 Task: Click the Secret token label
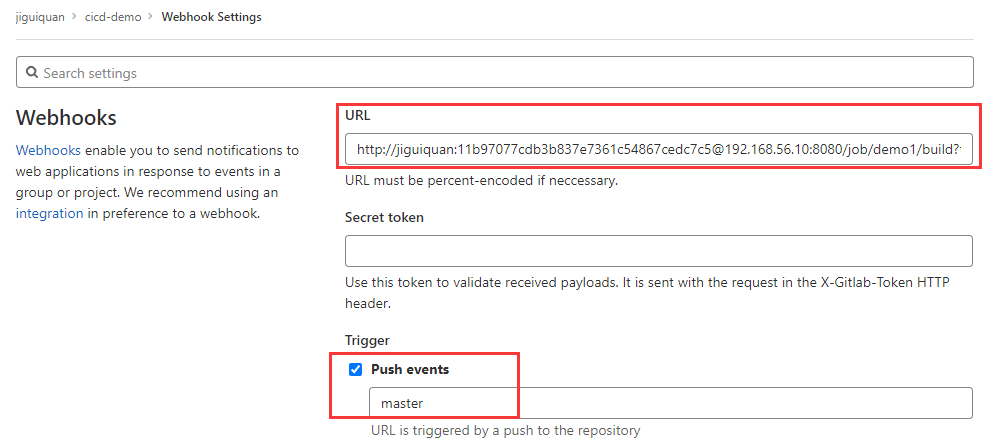384,217
